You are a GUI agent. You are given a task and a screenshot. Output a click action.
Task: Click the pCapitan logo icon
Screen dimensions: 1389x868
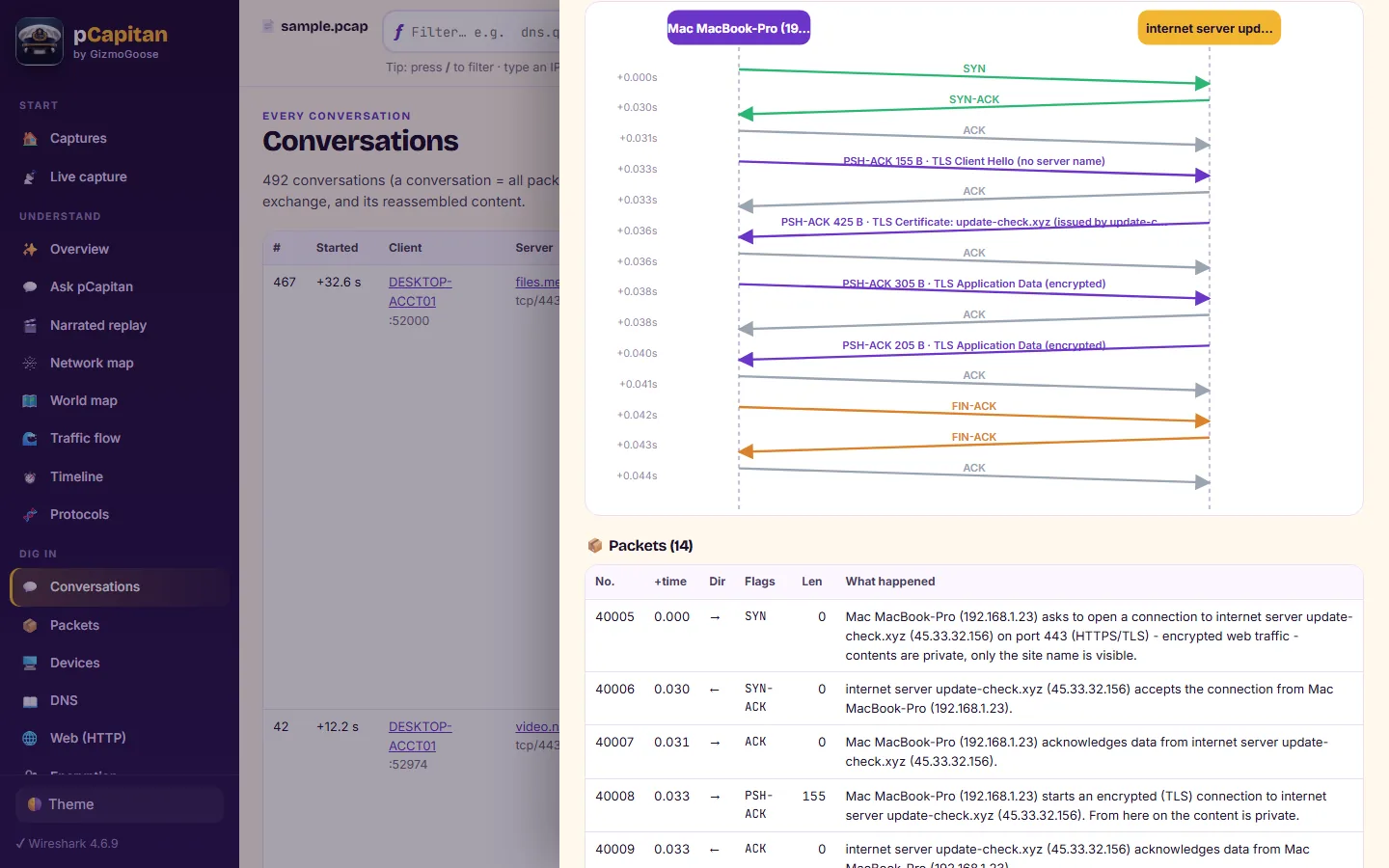click(40, 41)
